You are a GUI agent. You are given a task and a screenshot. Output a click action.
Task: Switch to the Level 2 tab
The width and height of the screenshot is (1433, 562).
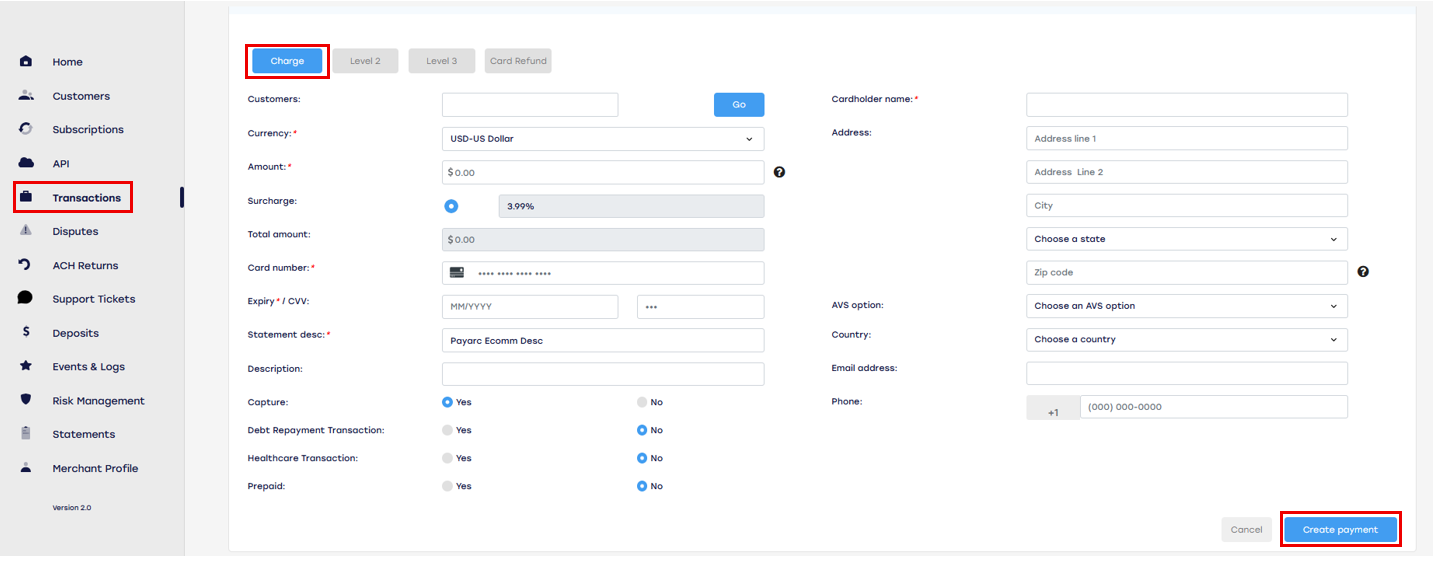coord(365,61)
